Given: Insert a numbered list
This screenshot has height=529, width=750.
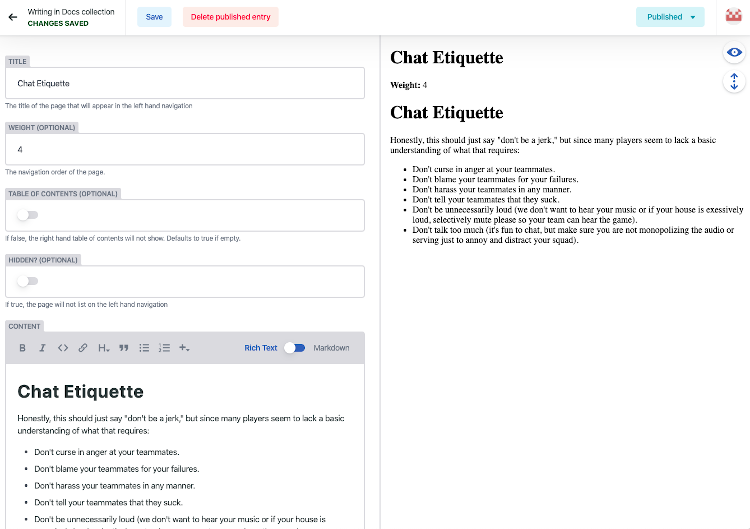Looking at the screenshot, I should tap(164, 348).
